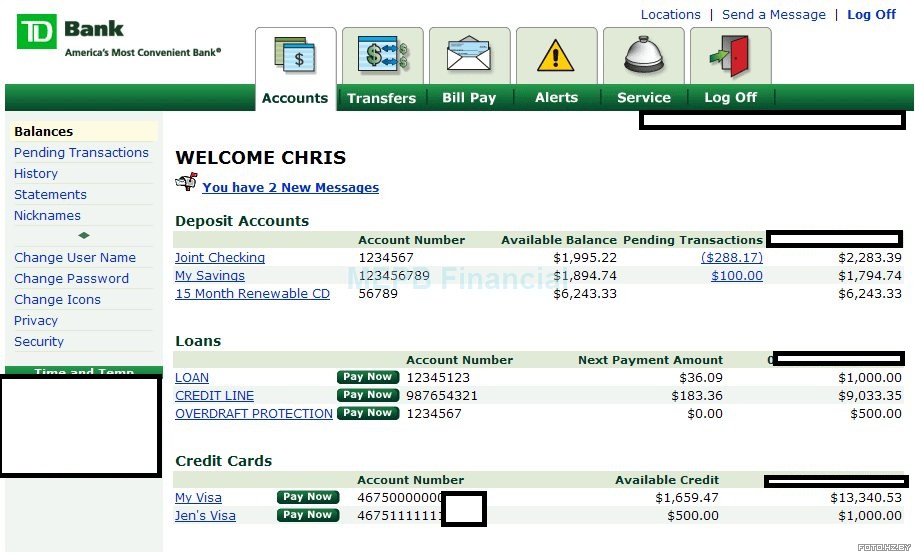This screenshot has height=555, width=915.
Task: Click the $2,283.39 Joint Checking balance
Action: (870, 257)
